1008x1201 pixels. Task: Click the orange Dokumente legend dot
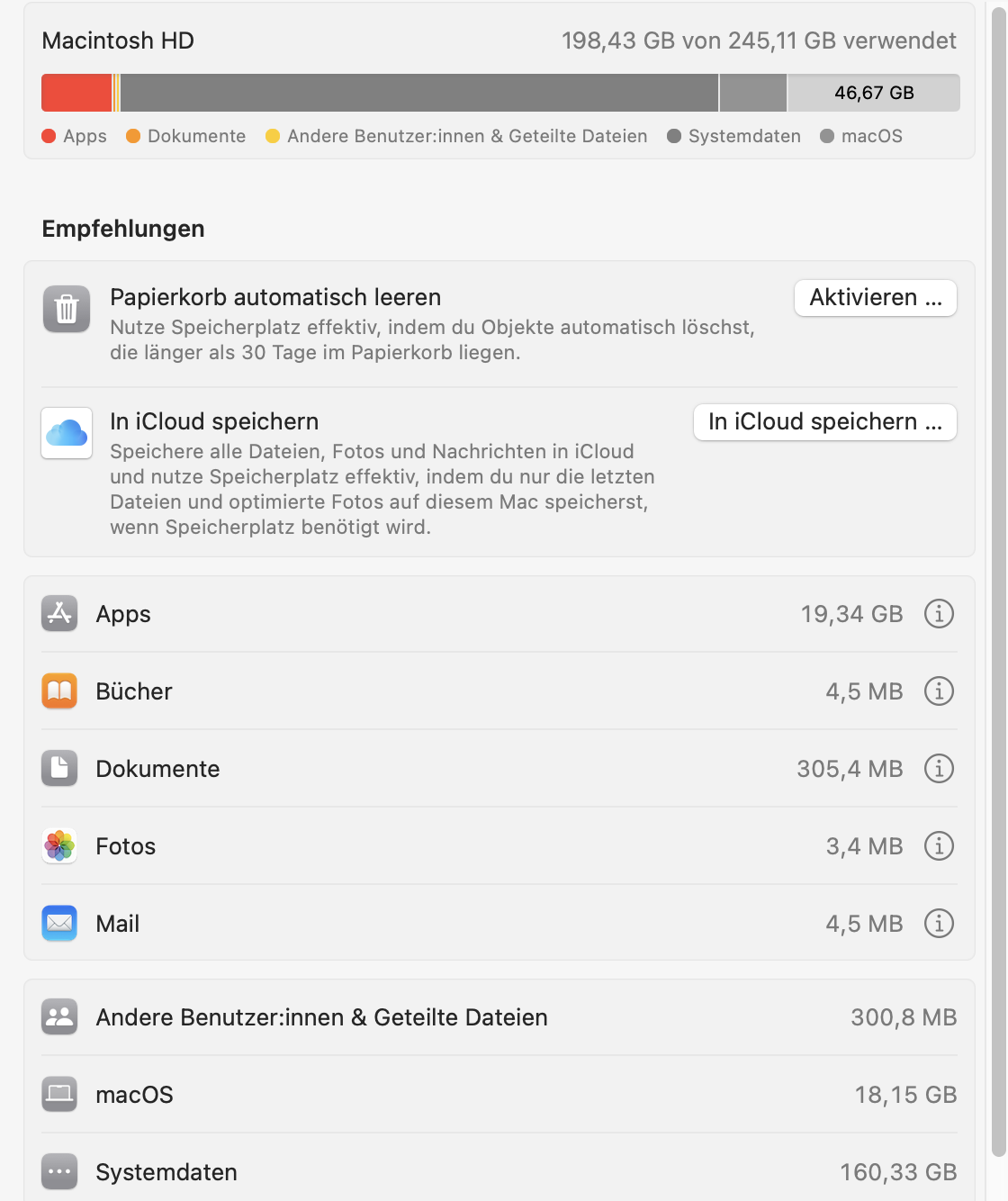[x=133, y=136]
